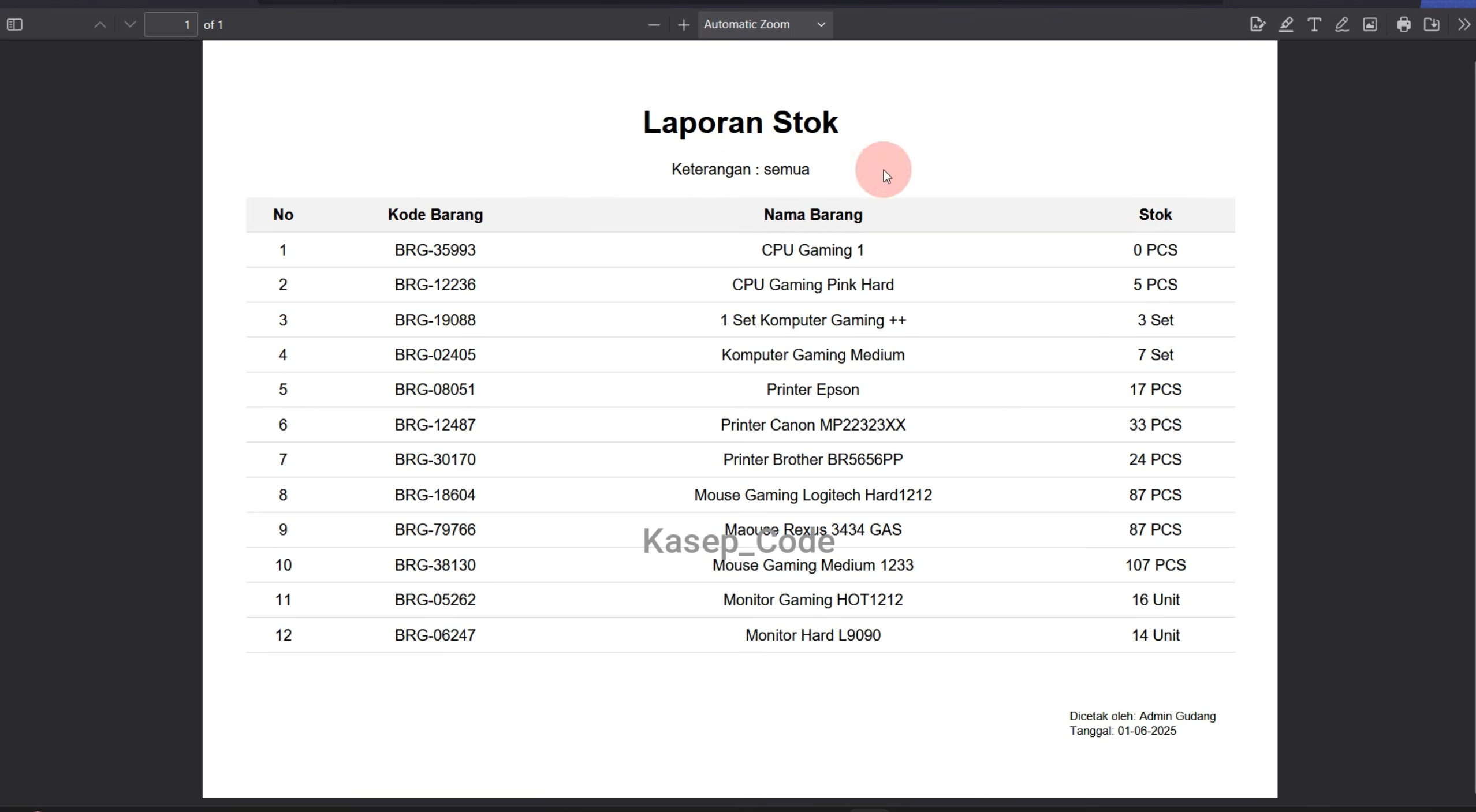Click the 'Kode Barang' column header

435,215
